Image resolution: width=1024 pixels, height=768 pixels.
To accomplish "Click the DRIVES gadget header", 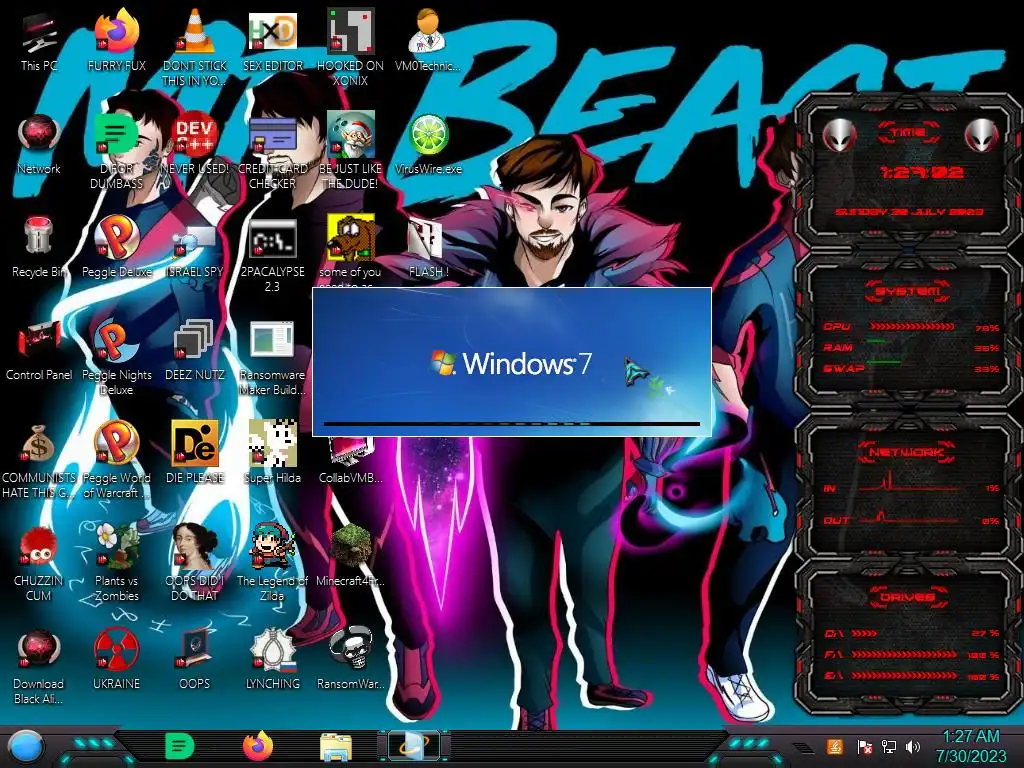I will pos(906,596).
